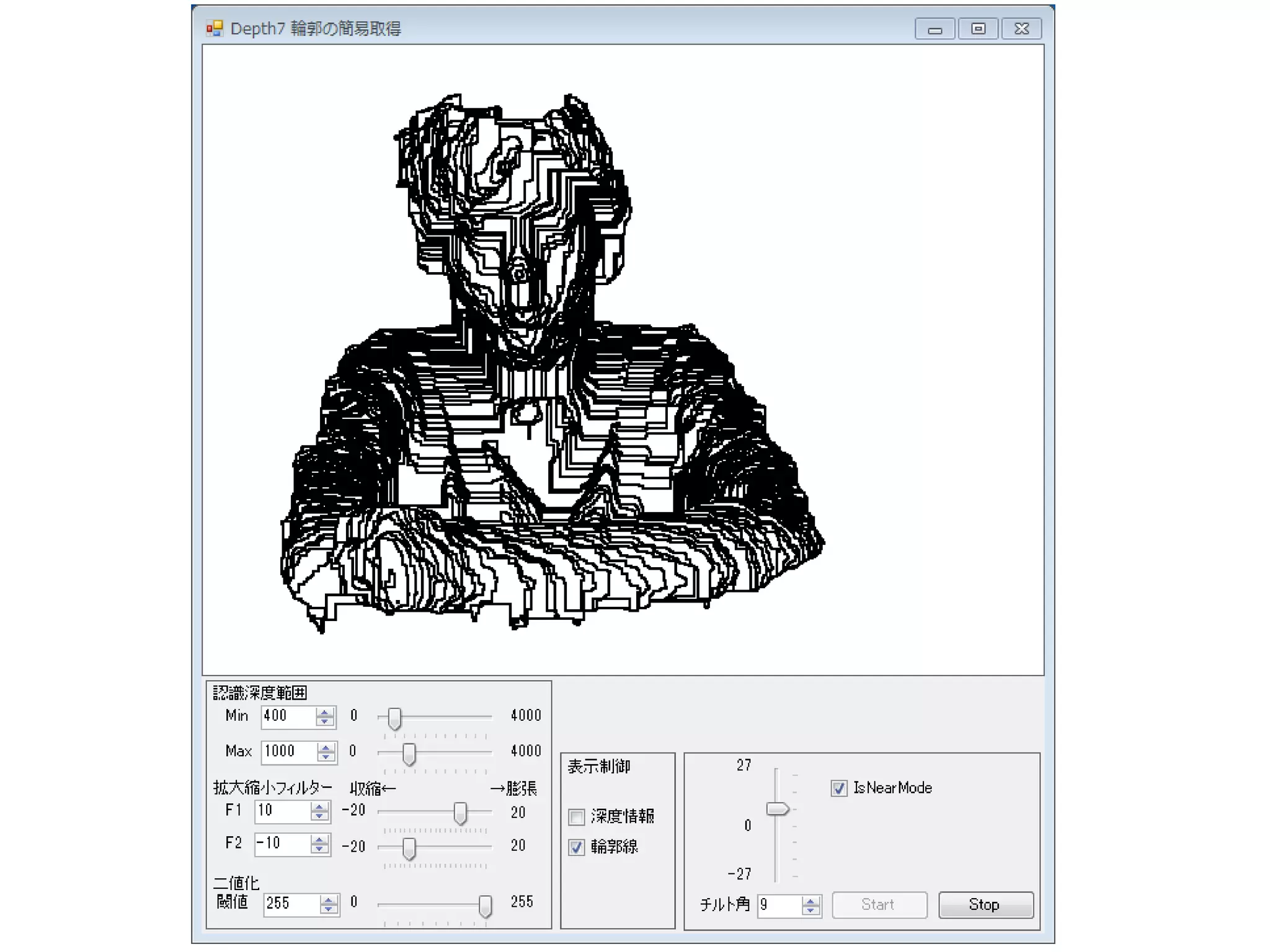Uncheck the 輪郭線 checkbox
Viewport: 1270px width, 952px height.
(x=577, y=847)
